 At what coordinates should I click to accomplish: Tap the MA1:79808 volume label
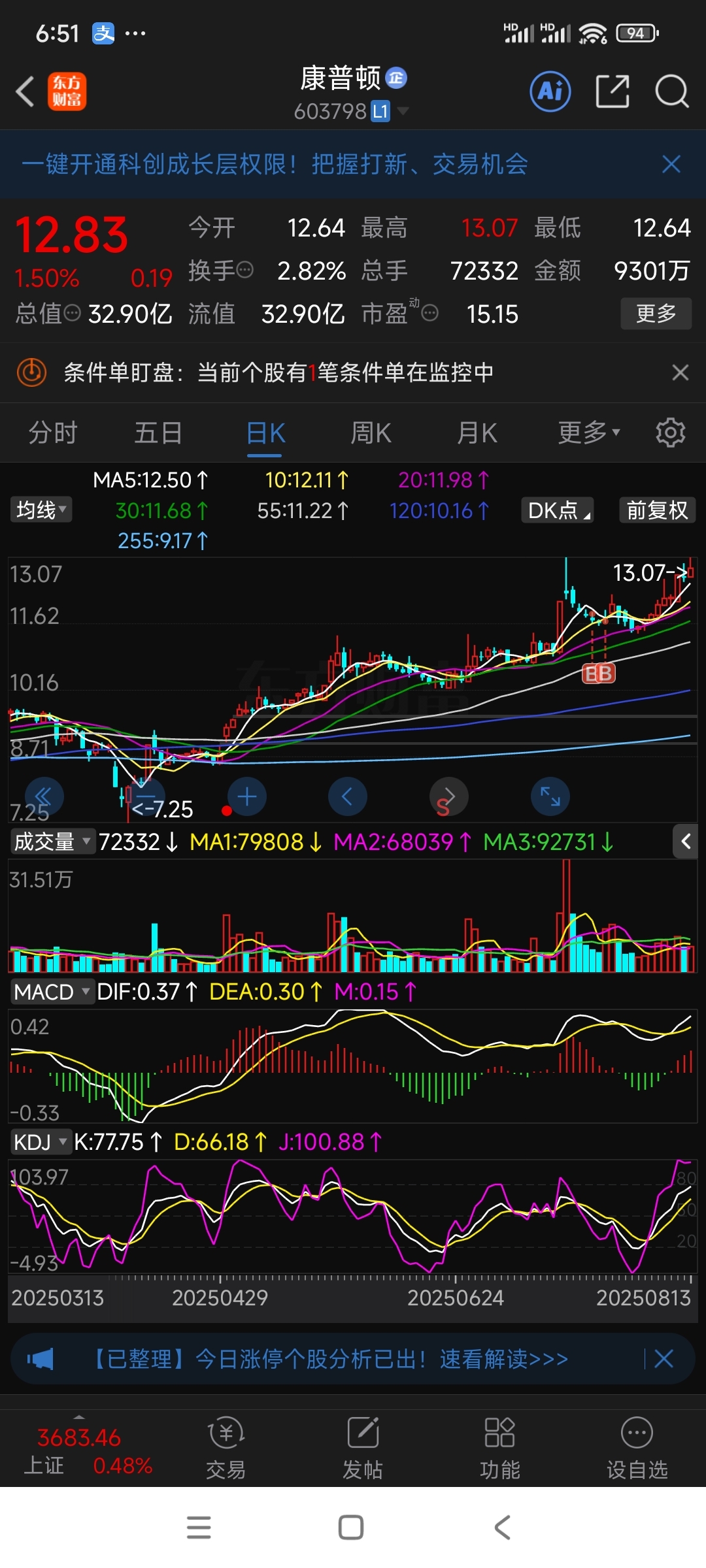[x=256, y=841]
